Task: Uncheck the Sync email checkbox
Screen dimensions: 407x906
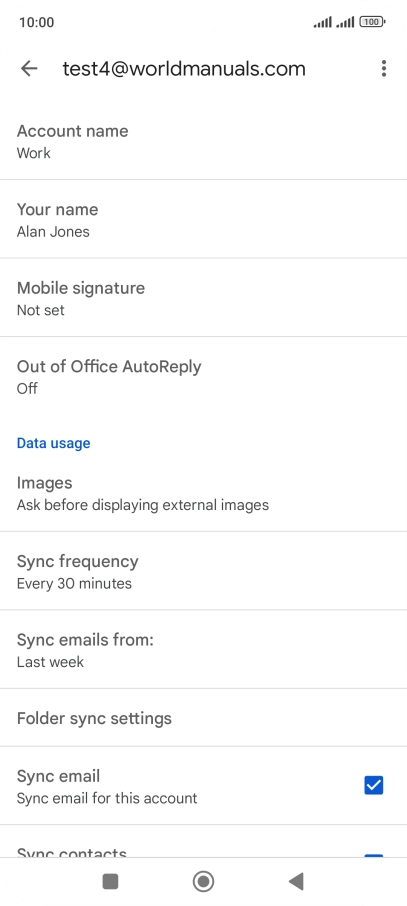Action: pyautogui.click(x=373, y=785)
